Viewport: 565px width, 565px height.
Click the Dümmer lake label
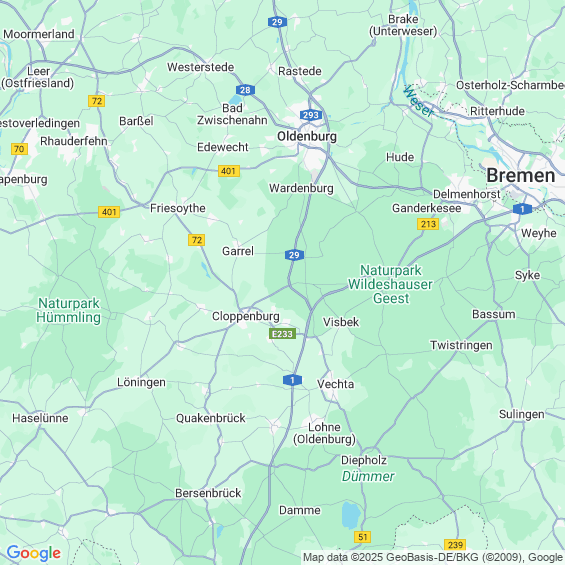click(368, 476)
